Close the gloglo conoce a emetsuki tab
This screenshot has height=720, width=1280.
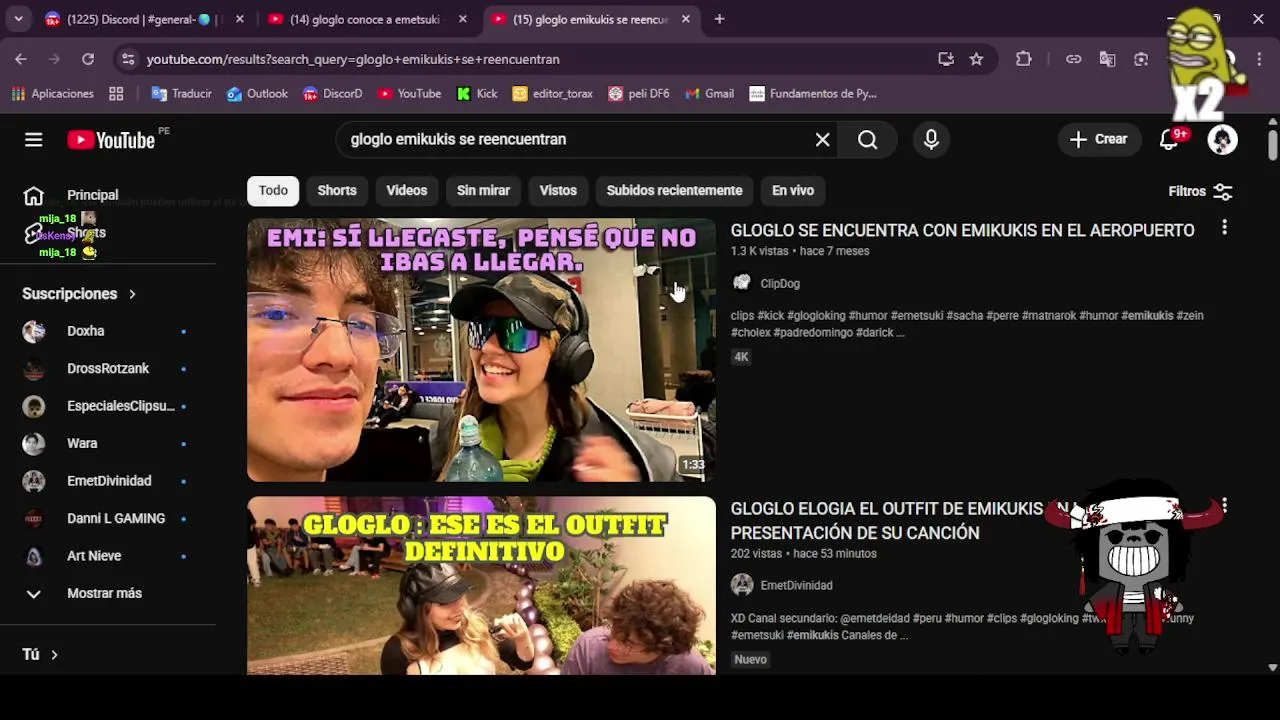coord(462,19)
